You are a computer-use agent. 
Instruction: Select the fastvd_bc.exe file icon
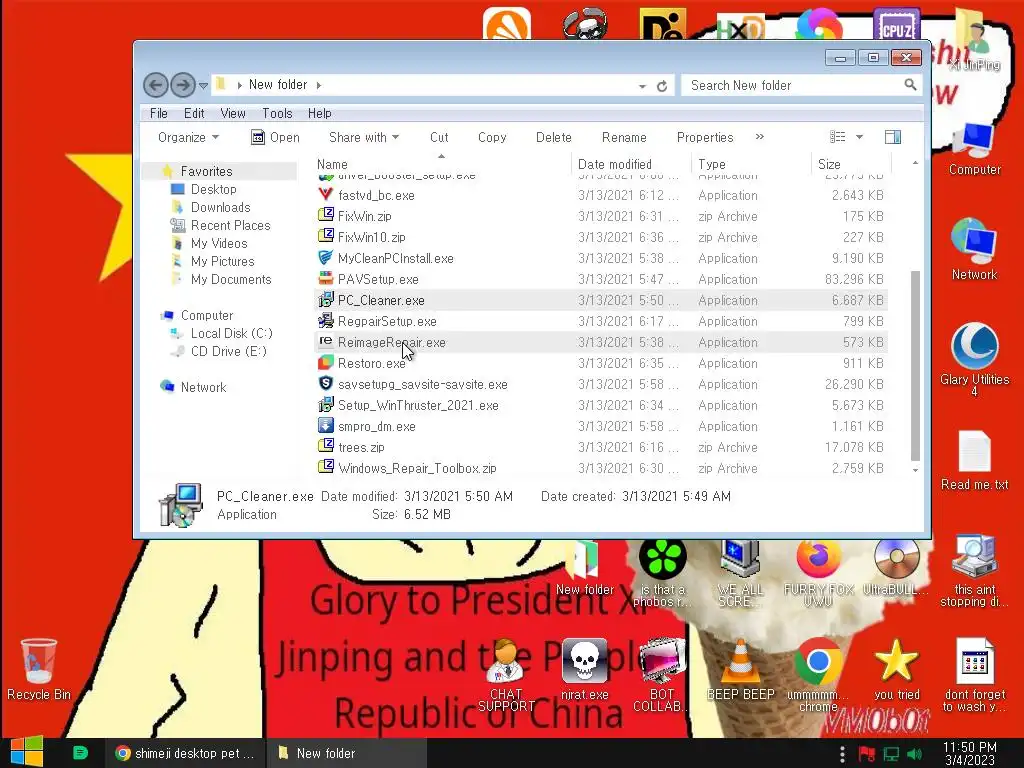pos(325,195)
